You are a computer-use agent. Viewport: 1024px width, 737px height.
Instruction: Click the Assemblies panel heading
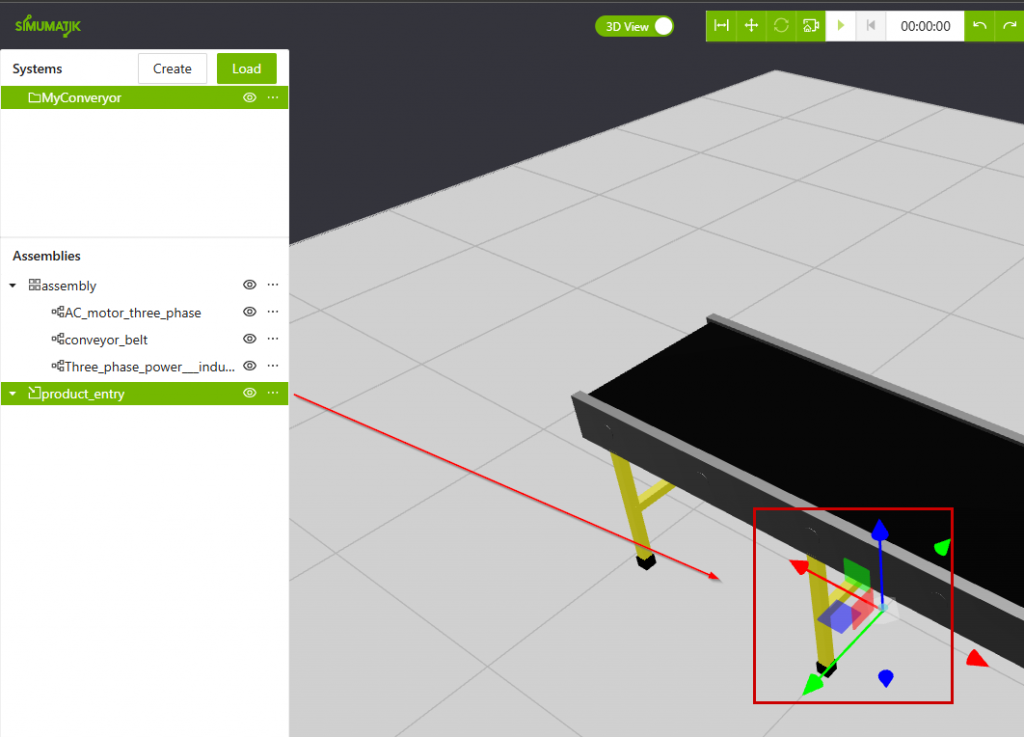pos(46,256)
